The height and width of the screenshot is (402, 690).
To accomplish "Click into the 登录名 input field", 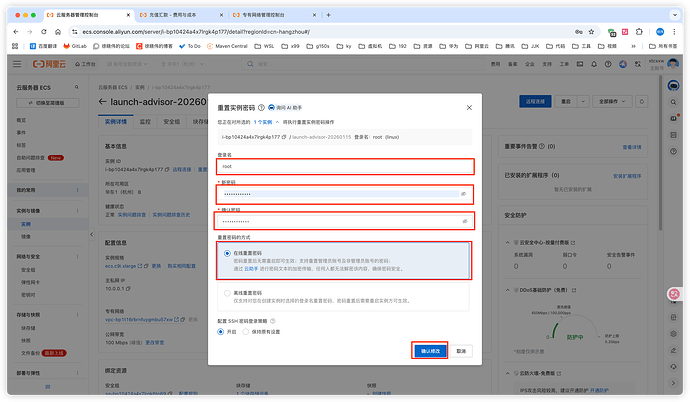I will (340, 167).
